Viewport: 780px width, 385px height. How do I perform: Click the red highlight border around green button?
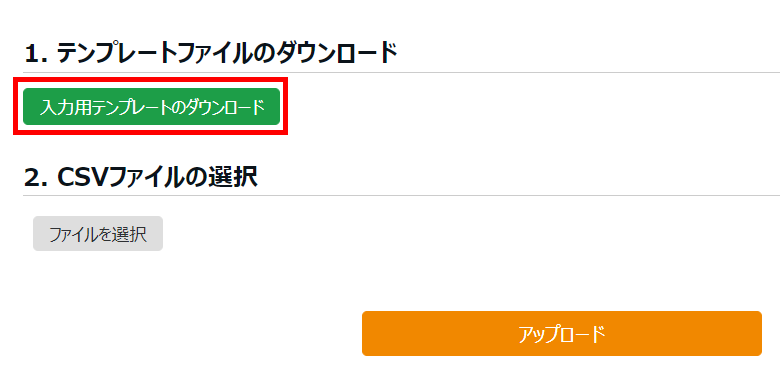(x=151, y=79)
